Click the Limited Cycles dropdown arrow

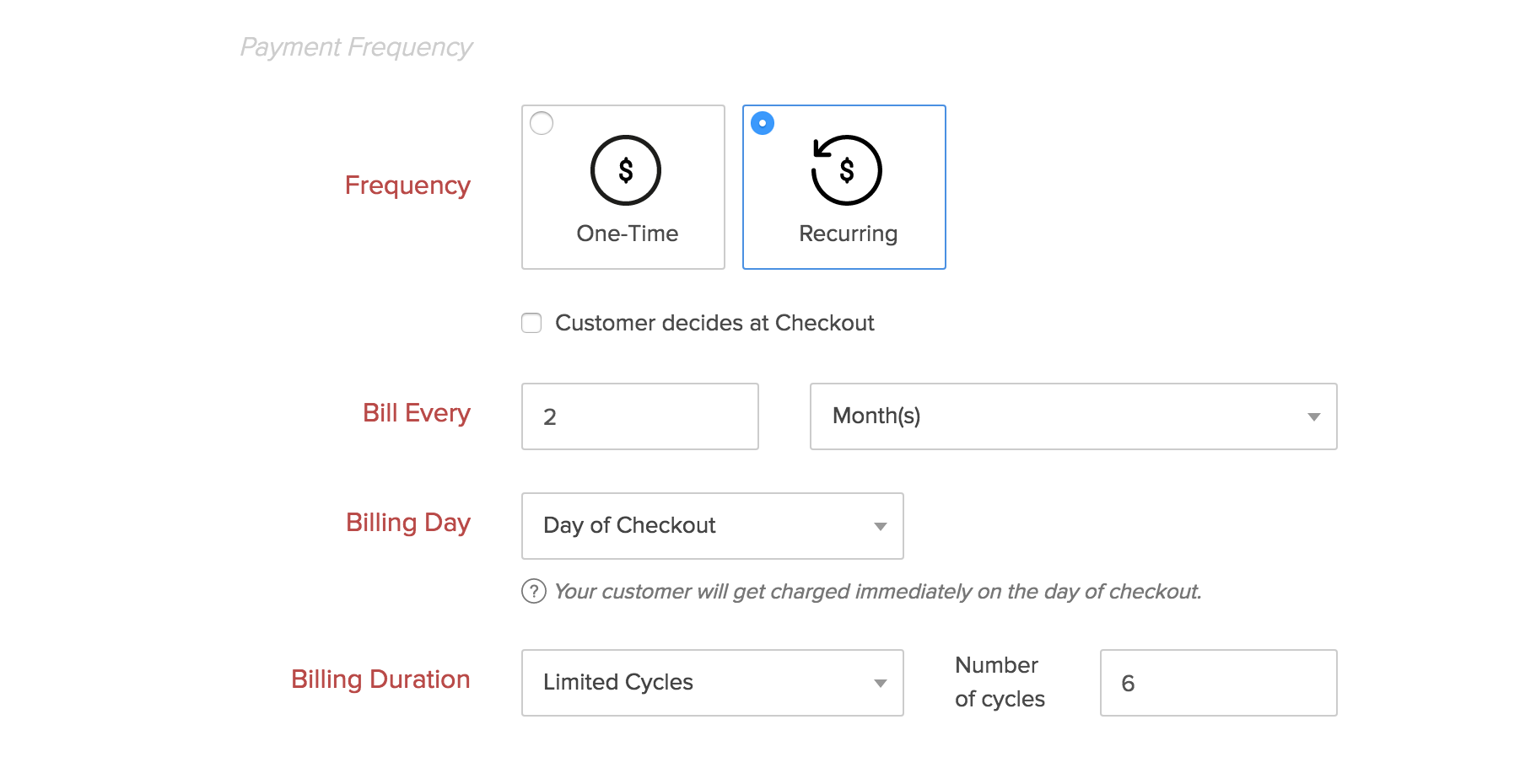(x=880, y=683)
